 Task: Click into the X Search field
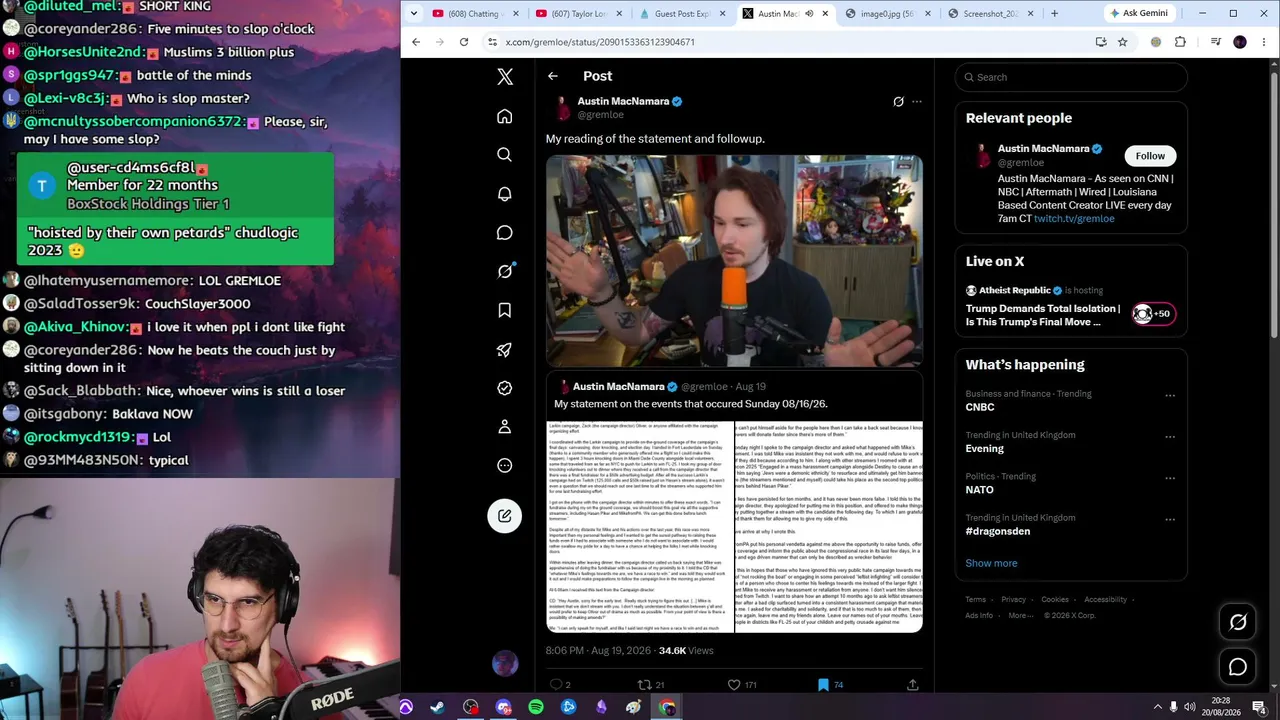[1071, 77]
